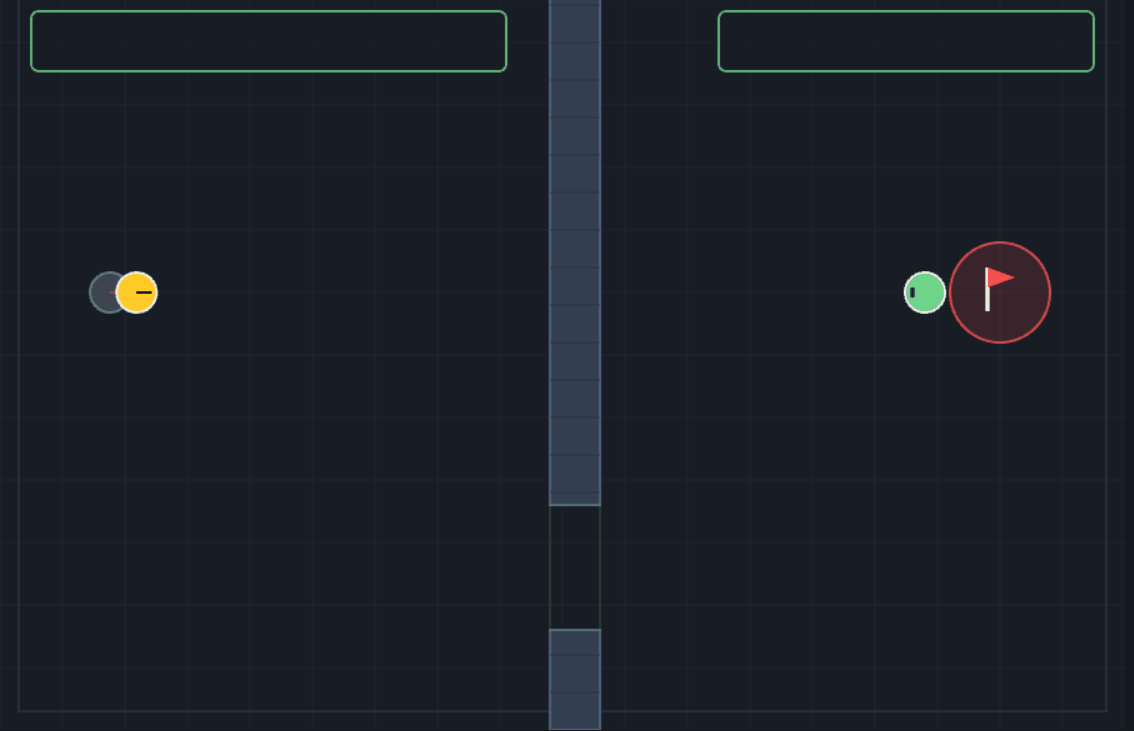Click the topmost tile of the center wall
This screenshot has width=1134, height=731.
coord(575,21)
